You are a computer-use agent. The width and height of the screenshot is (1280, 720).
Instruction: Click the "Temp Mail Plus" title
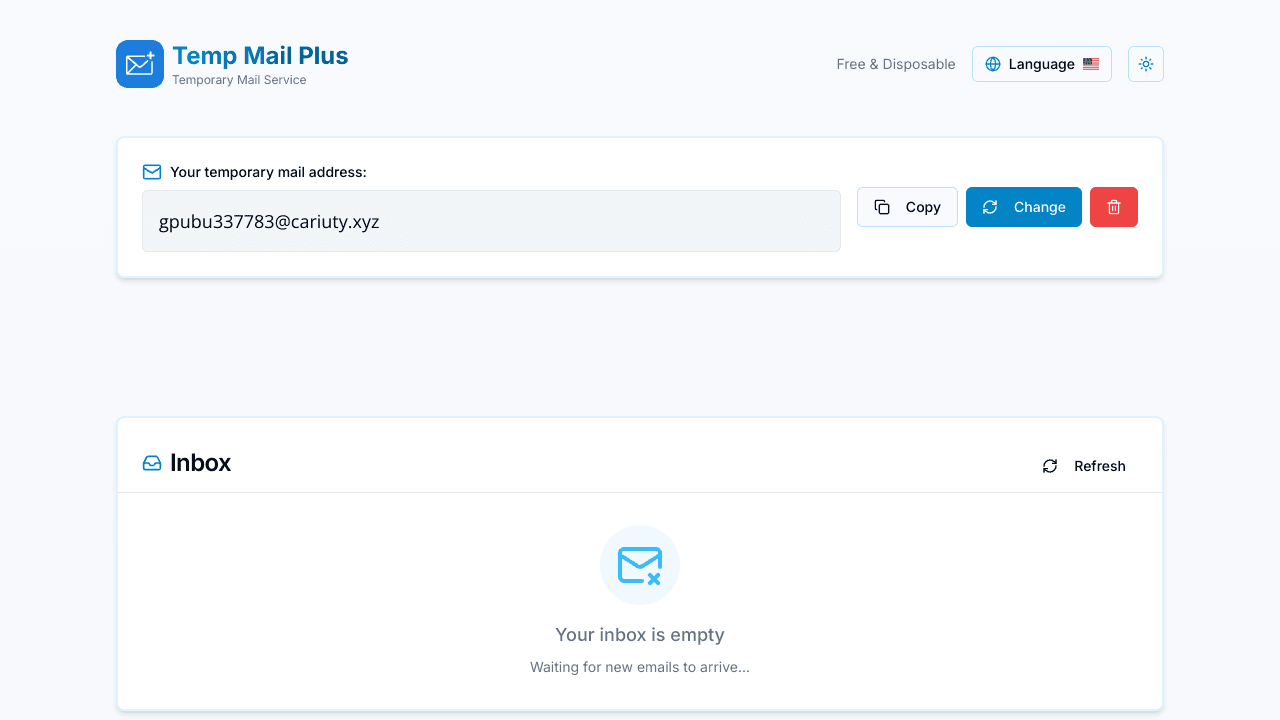point(260,56)
